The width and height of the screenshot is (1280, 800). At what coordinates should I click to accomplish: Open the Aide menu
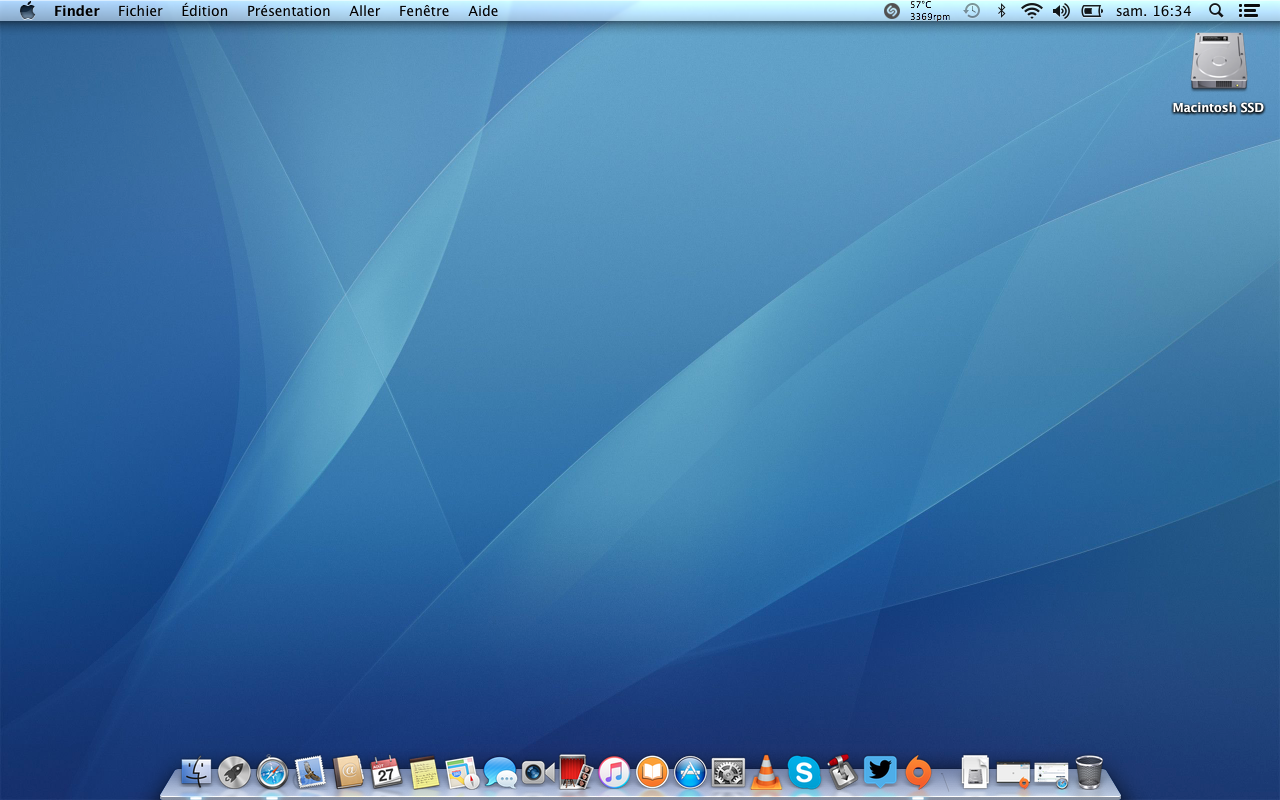483,11
